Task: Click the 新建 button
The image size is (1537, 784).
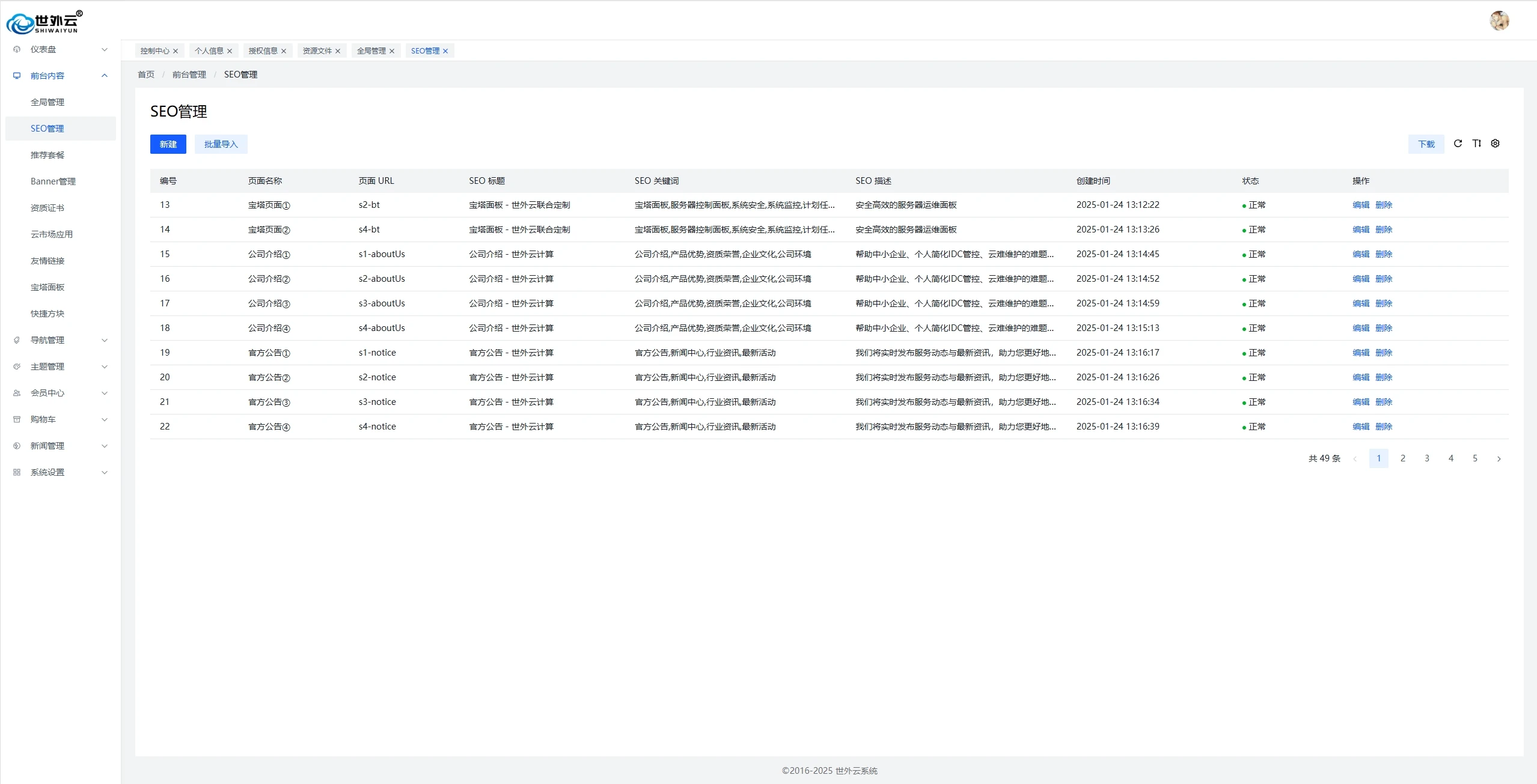Action: click(168, 144)
